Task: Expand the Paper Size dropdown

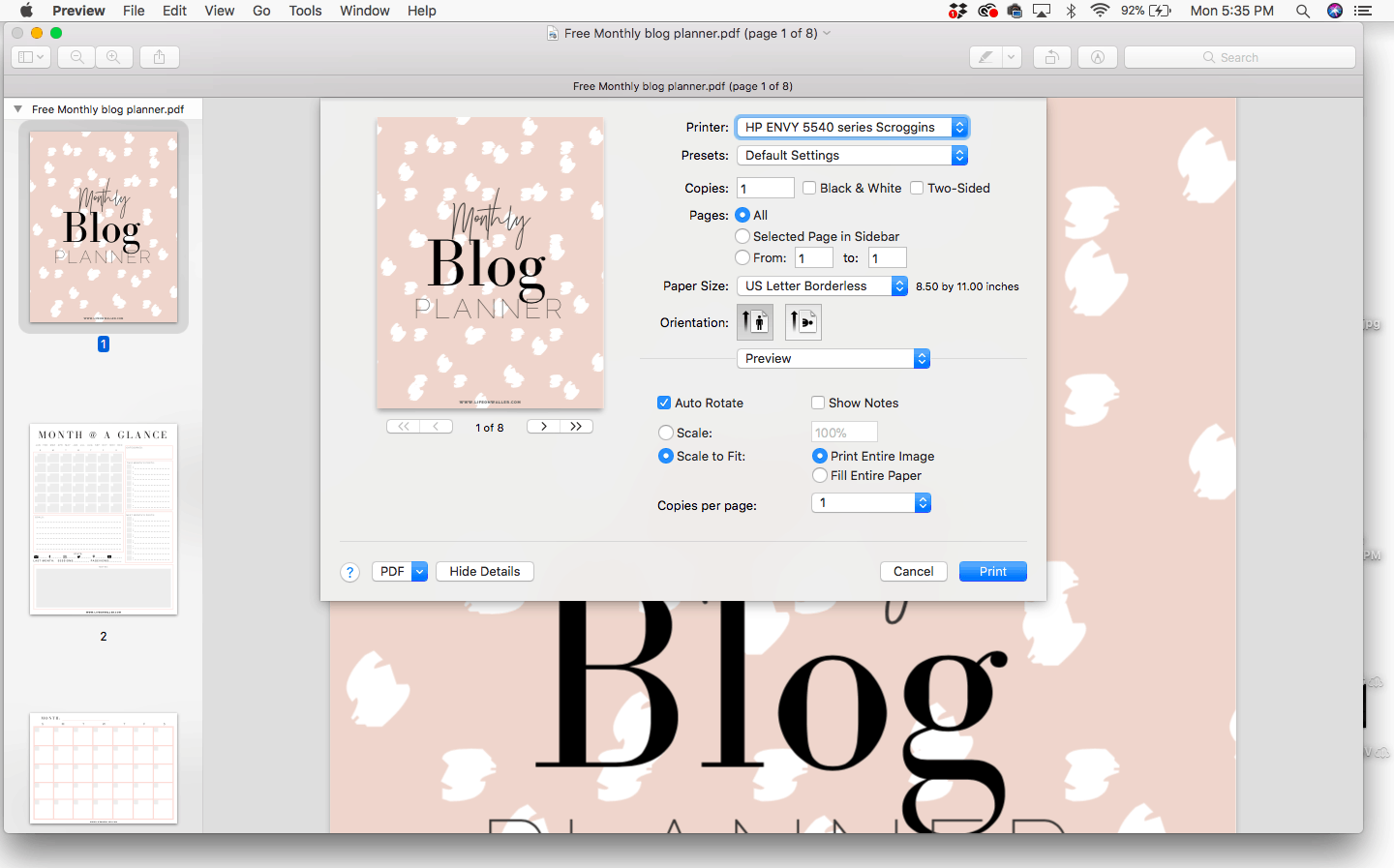Action: (822, 286)
